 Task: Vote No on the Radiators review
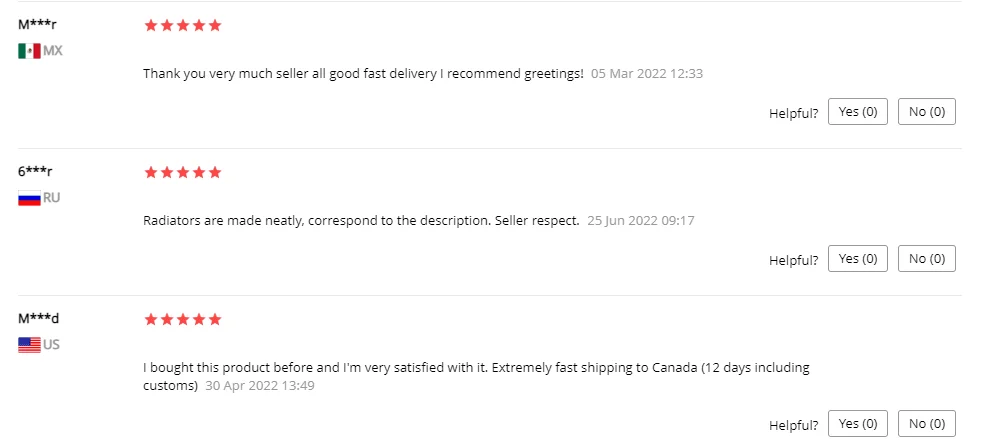pos(927,259)
